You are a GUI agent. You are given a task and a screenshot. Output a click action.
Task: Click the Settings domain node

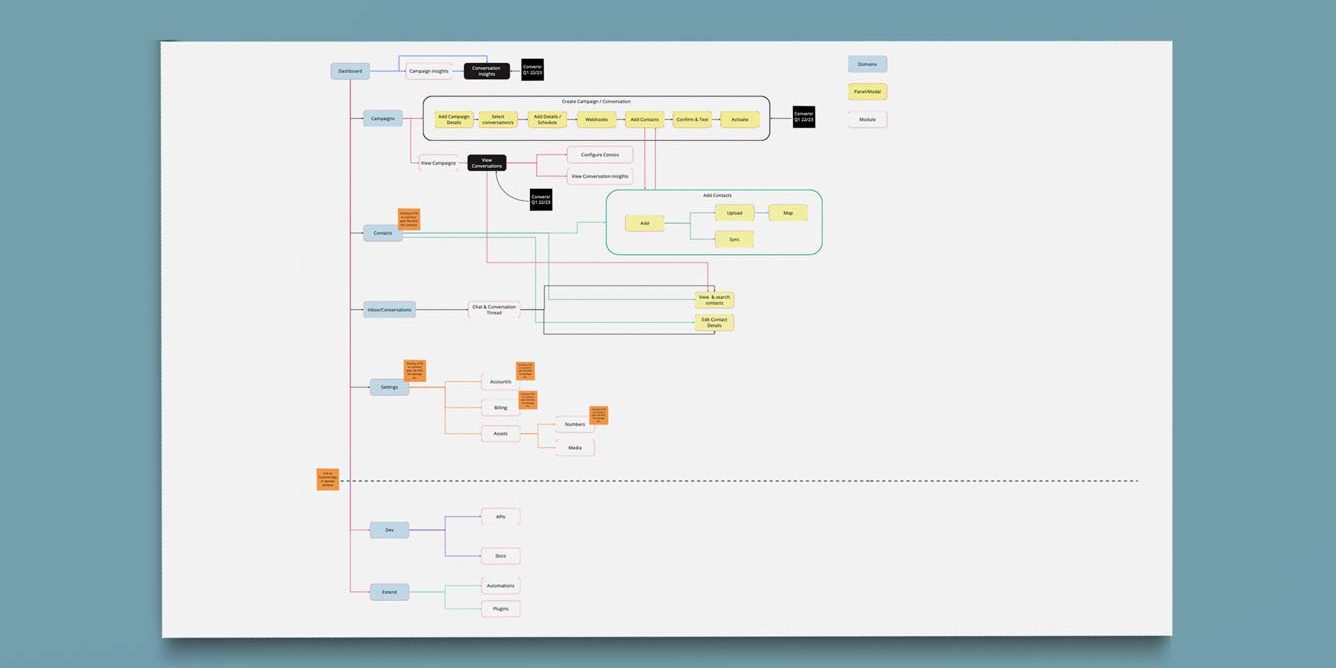pyautogui.click(x=389, y=387)
